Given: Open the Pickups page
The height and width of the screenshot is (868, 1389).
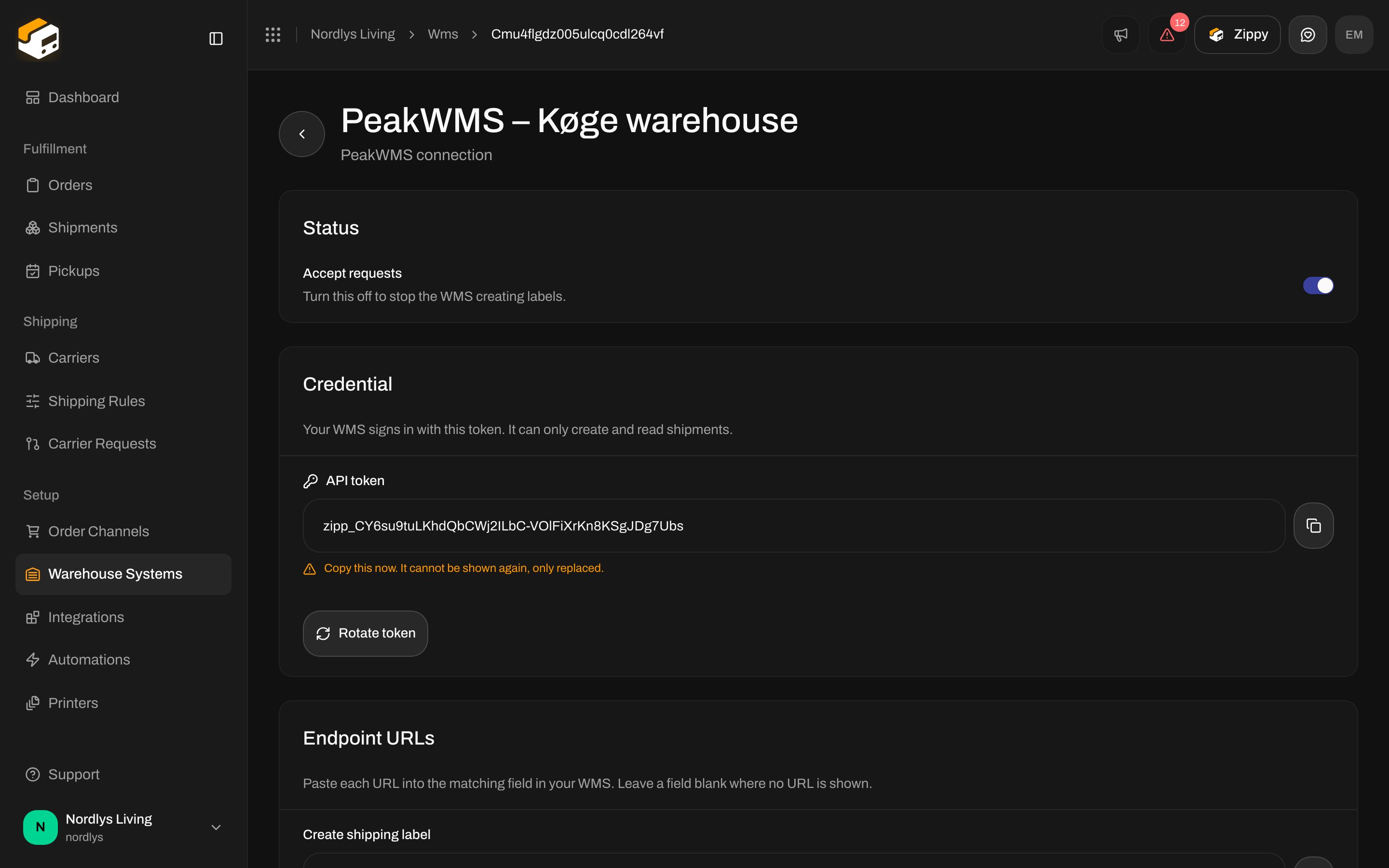Looking at the screenshot, I should pos(123,271).
